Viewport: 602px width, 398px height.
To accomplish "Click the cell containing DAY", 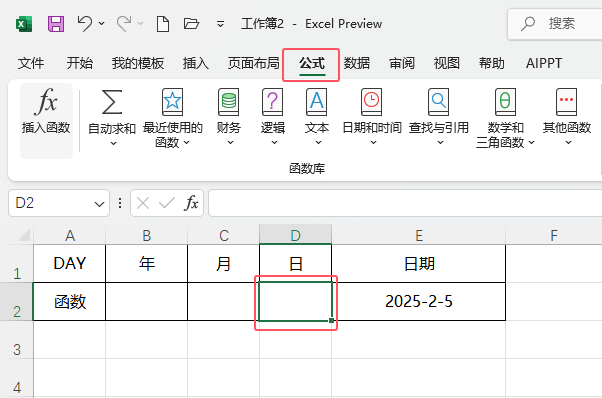I will click(x=69, y=264).
